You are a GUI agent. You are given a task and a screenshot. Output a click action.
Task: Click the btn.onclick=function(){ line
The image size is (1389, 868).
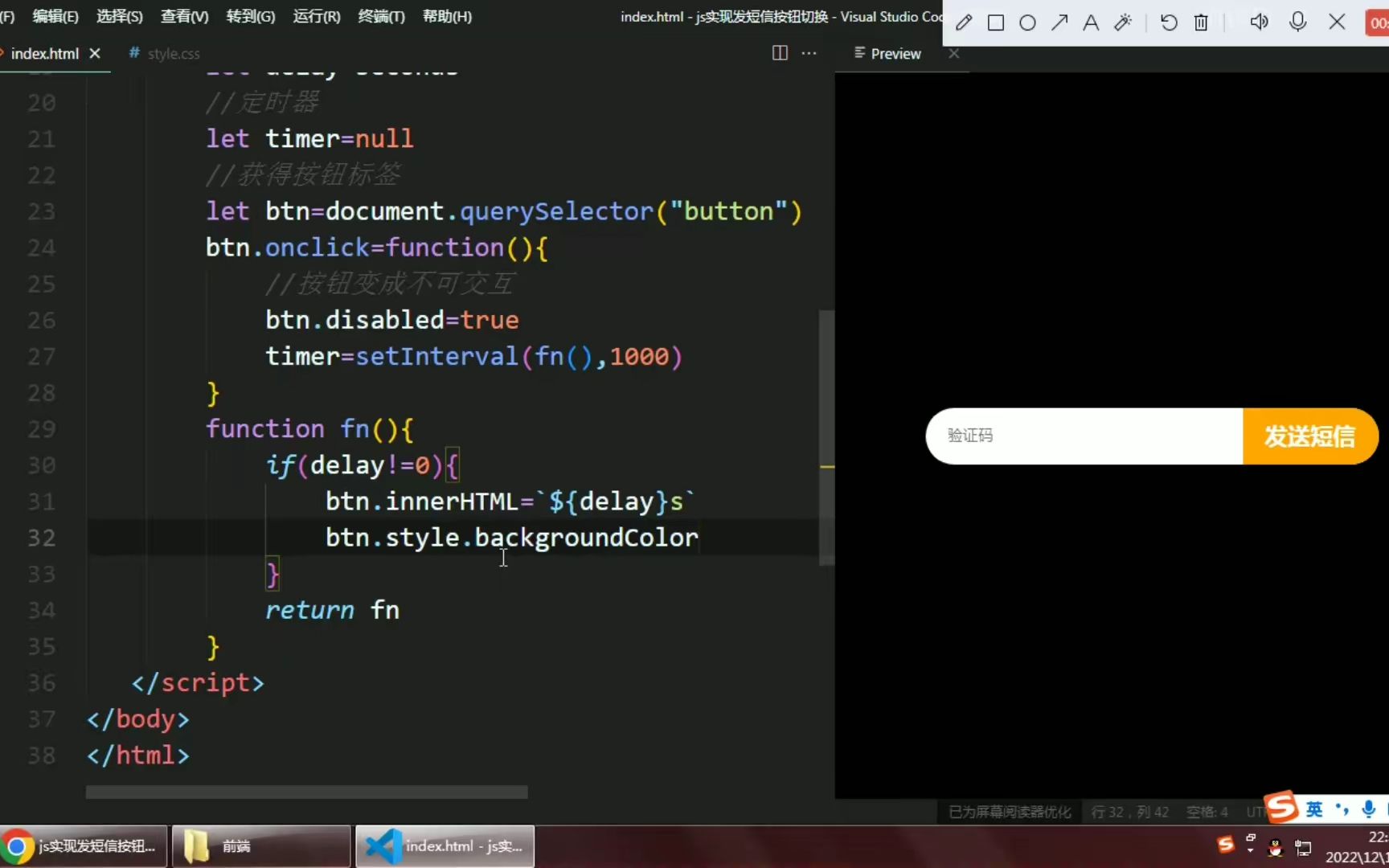coord(377,248)
